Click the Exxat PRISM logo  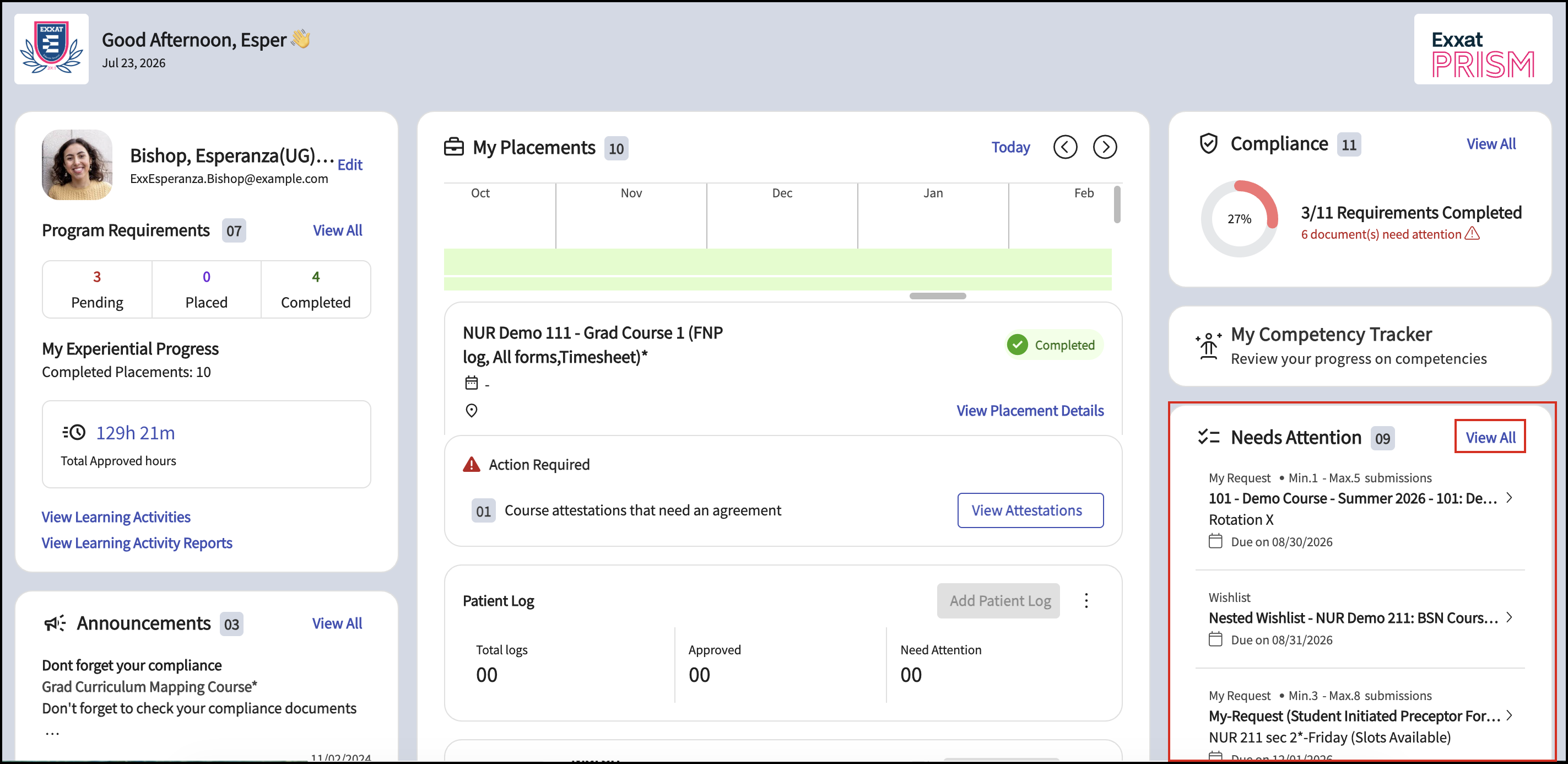point(1483,49)
